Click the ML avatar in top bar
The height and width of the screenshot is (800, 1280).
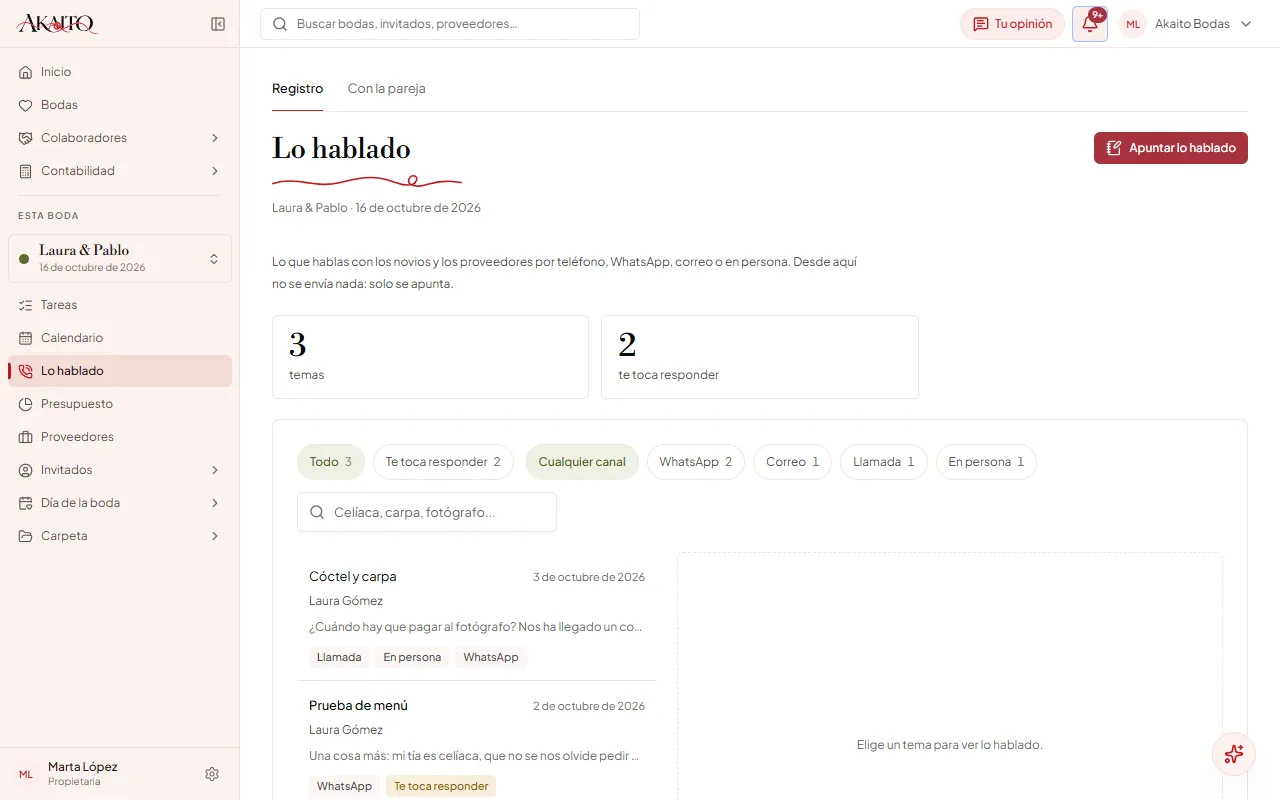click(x=1133, y=24)
